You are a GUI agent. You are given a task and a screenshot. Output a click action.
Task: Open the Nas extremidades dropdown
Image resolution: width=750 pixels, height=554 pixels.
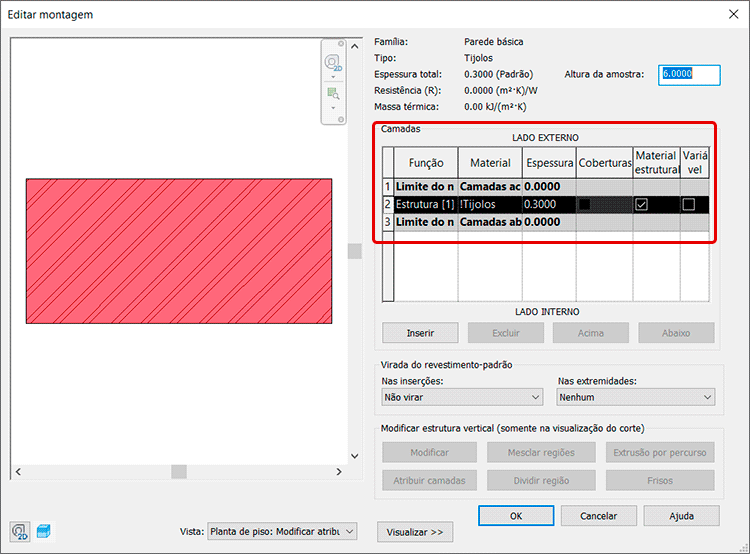pyautogui.click(x=636, y=397)
